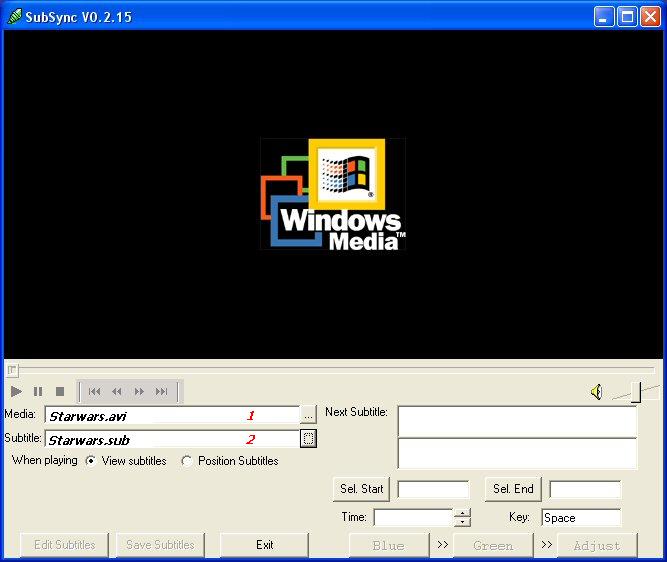Click the Sel. End button
The height and width of the screenshot is (562, 667).
point(513,489)
